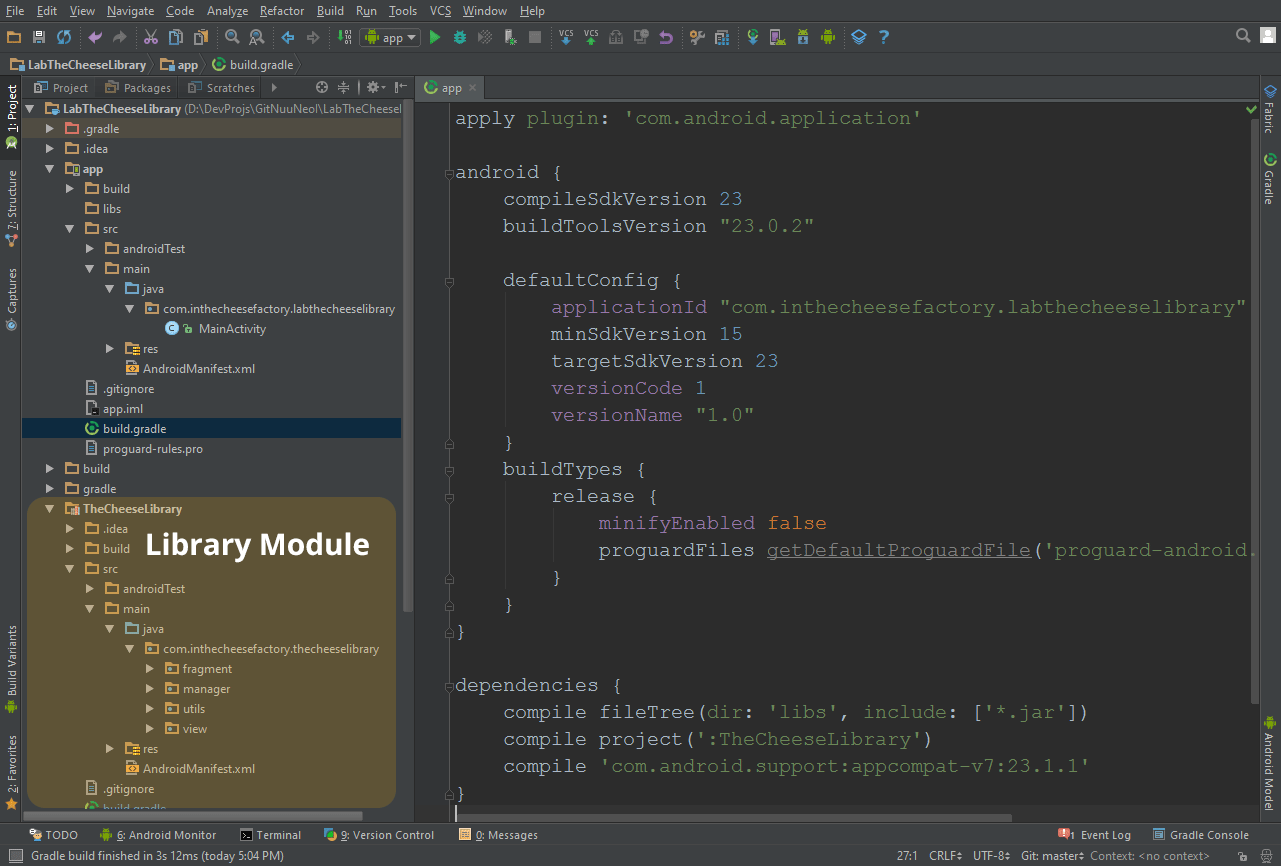Click Search Everywhere magnifier at top right

tap(1243, 36)
